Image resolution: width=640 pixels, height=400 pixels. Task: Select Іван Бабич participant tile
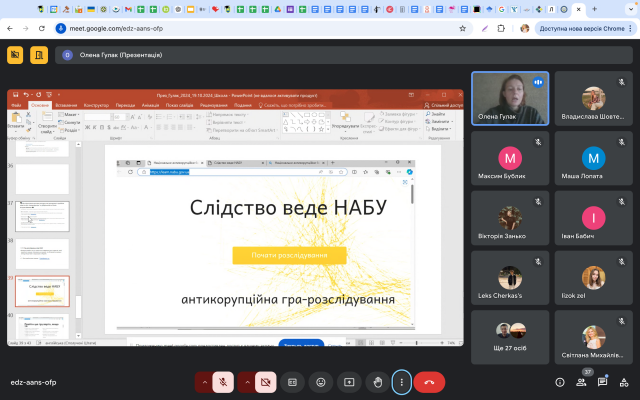click(593, 218)
